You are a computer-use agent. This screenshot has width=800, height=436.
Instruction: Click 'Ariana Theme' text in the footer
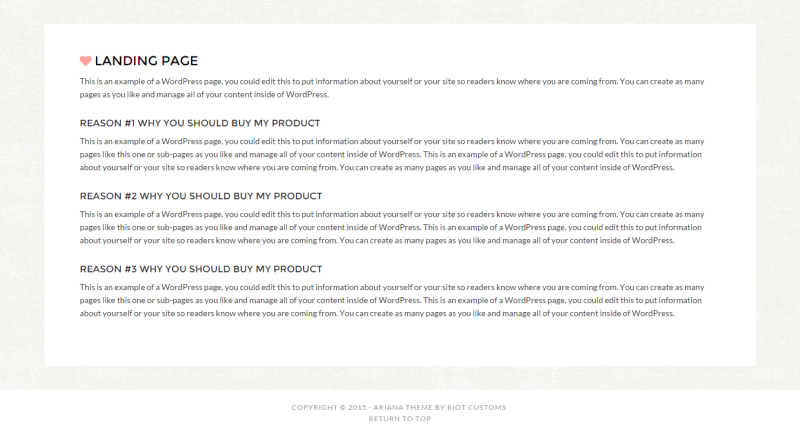tap(403, 407)
